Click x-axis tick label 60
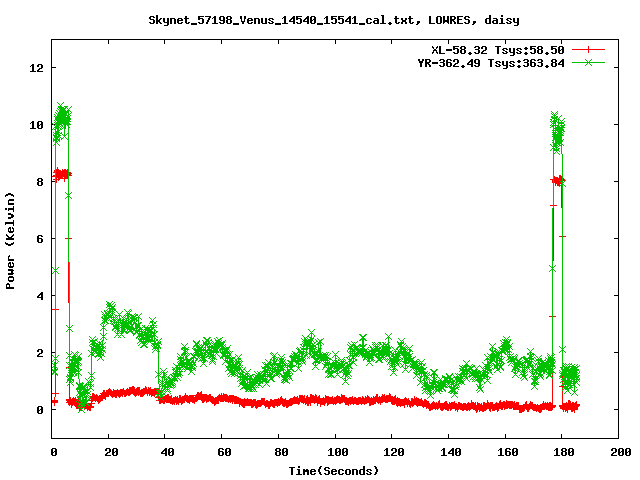Screen dimensions: 640x480 224,452
